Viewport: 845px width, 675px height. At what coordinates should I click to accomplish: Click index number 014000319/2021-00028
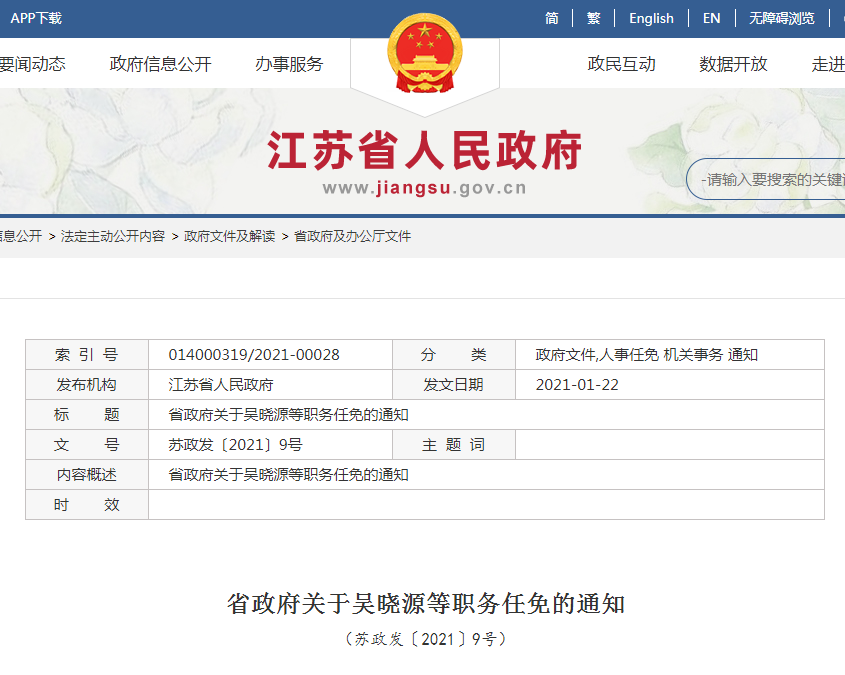[x=254, y=355]
